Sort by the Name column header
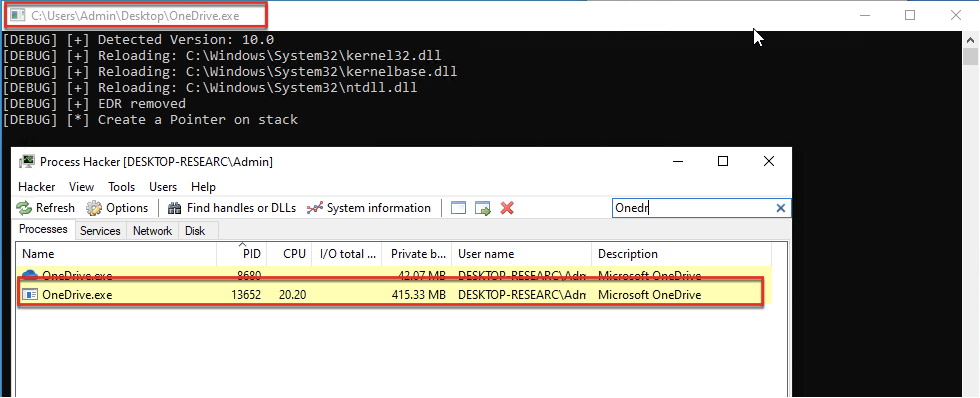980x398 pixels. coord(116,254)
